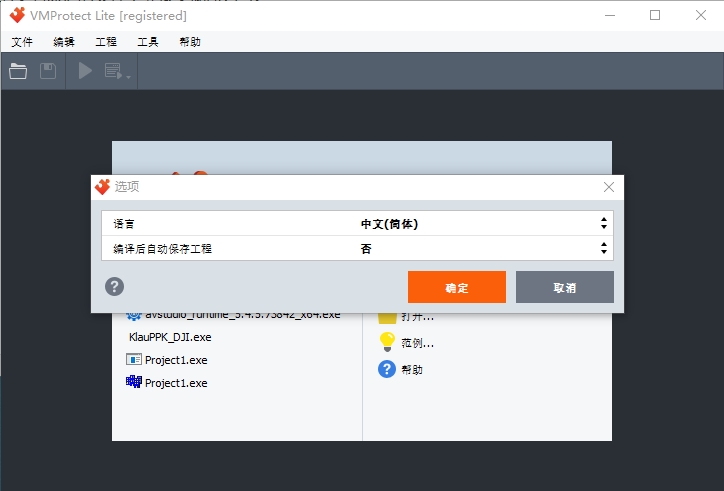The image size is (724, 491).
Task: Click the VMProtect logo in 选项 dialog title
Action: click(x=102, y=187)
